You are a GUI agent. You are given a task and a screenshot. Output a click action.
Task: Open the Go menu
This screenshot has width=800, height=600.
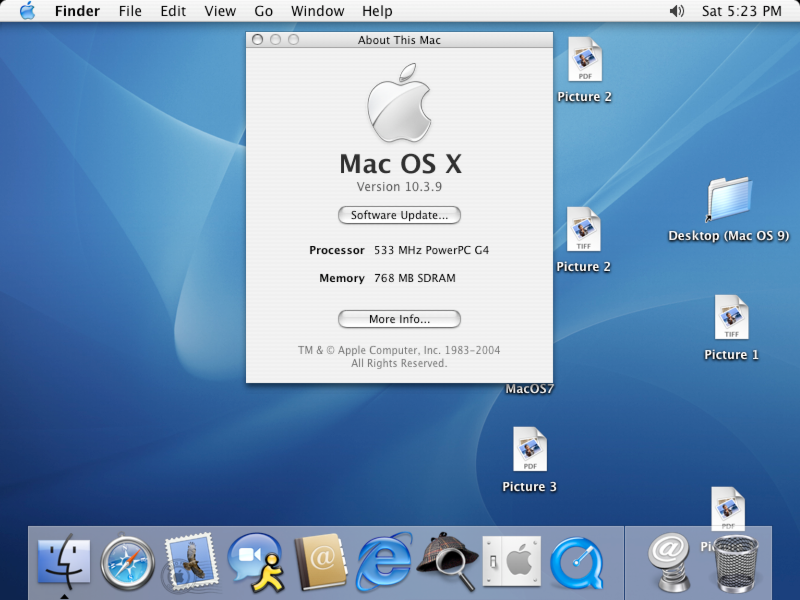click(x=263, y=11)
